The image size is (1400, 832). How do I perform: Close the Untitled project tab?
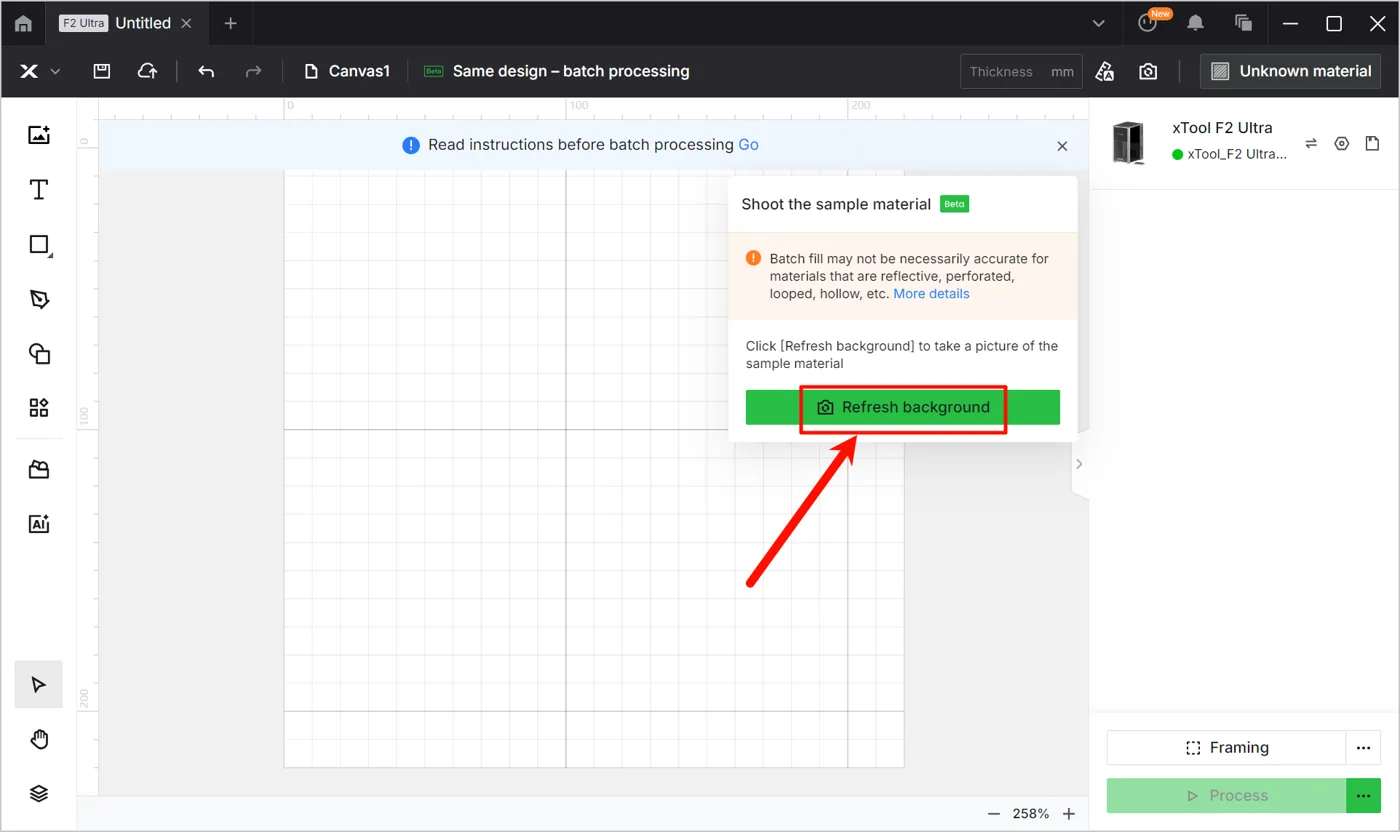(186, 23)
